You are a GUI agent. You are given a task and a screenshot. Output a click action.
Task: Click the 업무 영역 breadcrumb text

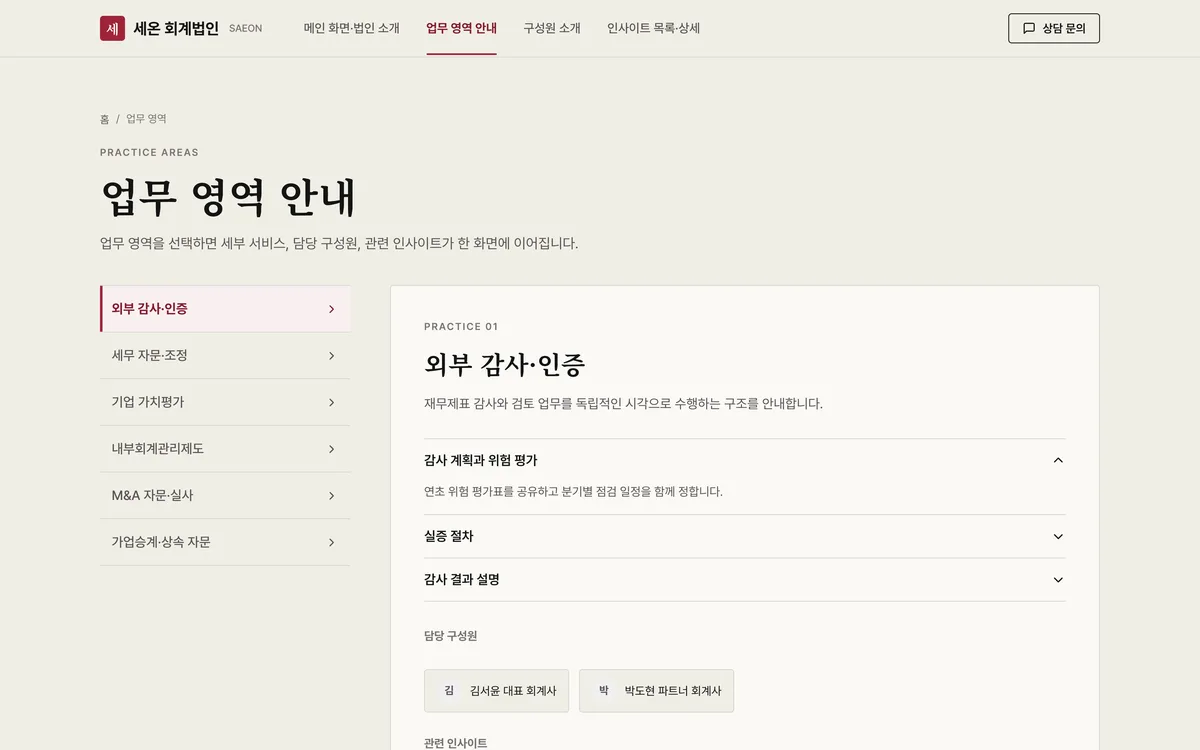146,119
